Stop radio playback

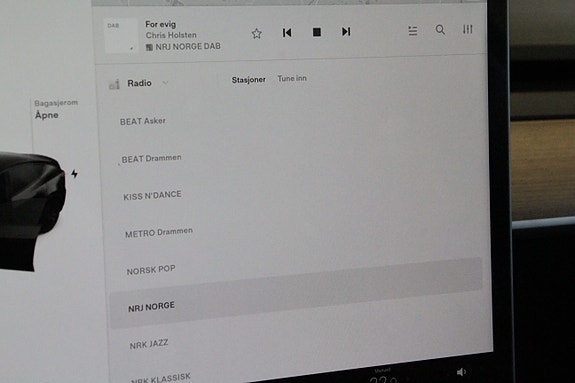pos(317,32)
